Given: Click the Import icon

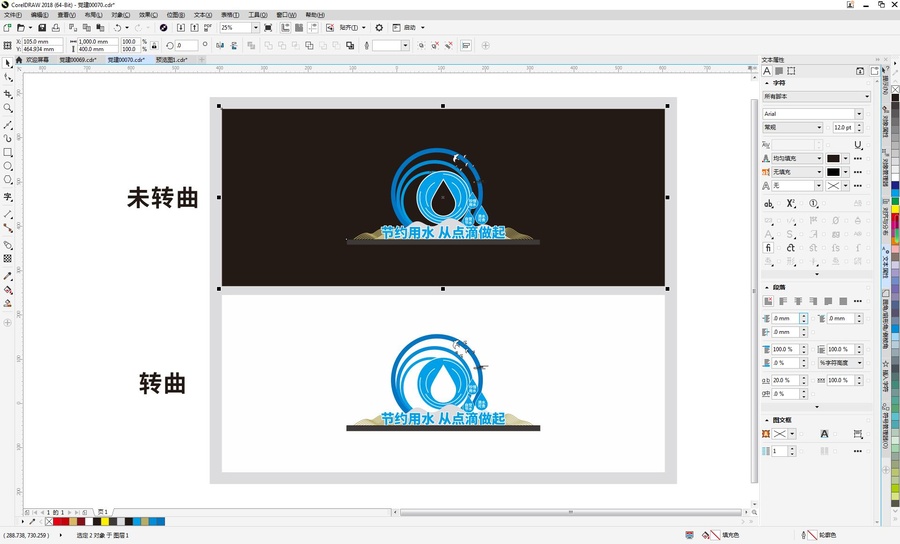Looking at the screenshot, I should pos(181,28).
